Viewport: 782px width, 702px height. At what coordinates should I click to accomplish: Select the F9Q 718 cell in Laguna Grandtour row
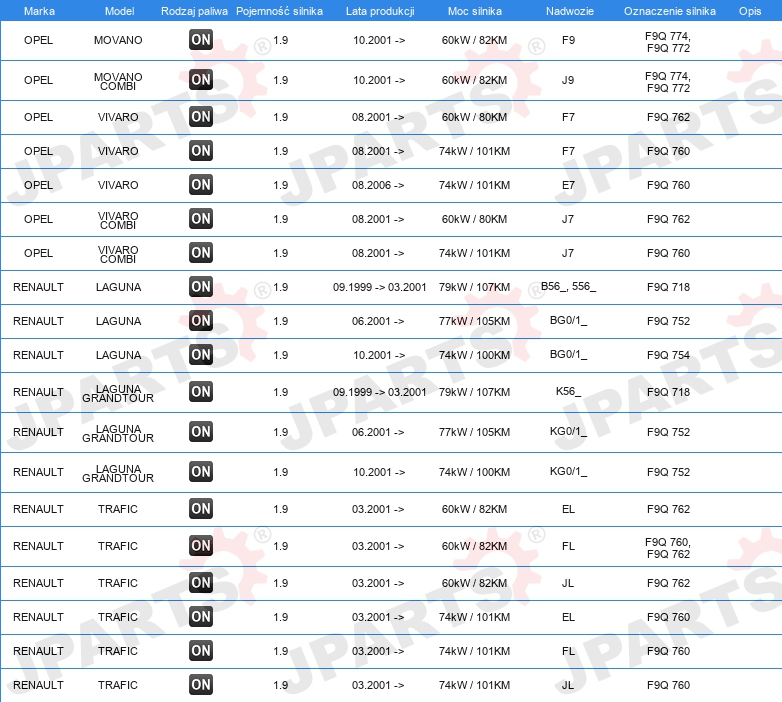(668, 392)
